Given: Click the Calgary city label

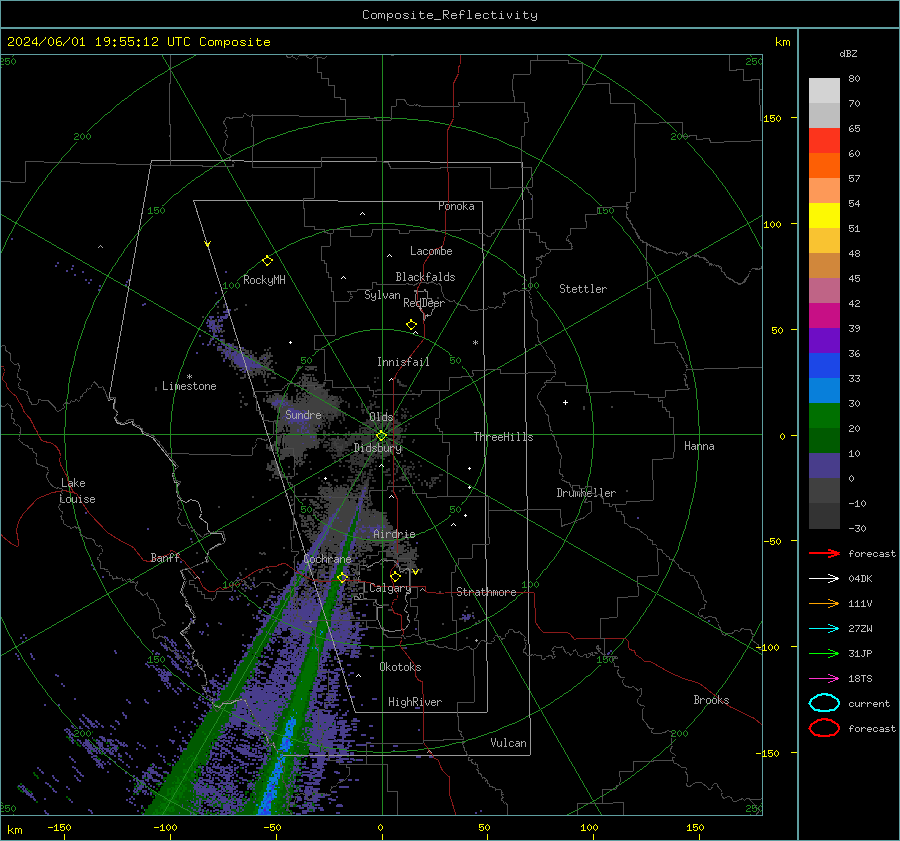Looking at the screenshot, I should 390,588.
